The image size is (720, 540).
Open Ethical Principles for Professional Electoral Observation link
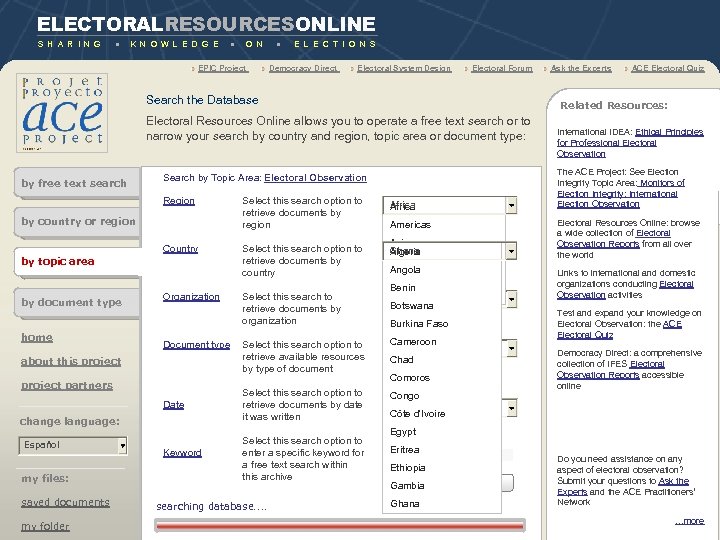[630, 143]
